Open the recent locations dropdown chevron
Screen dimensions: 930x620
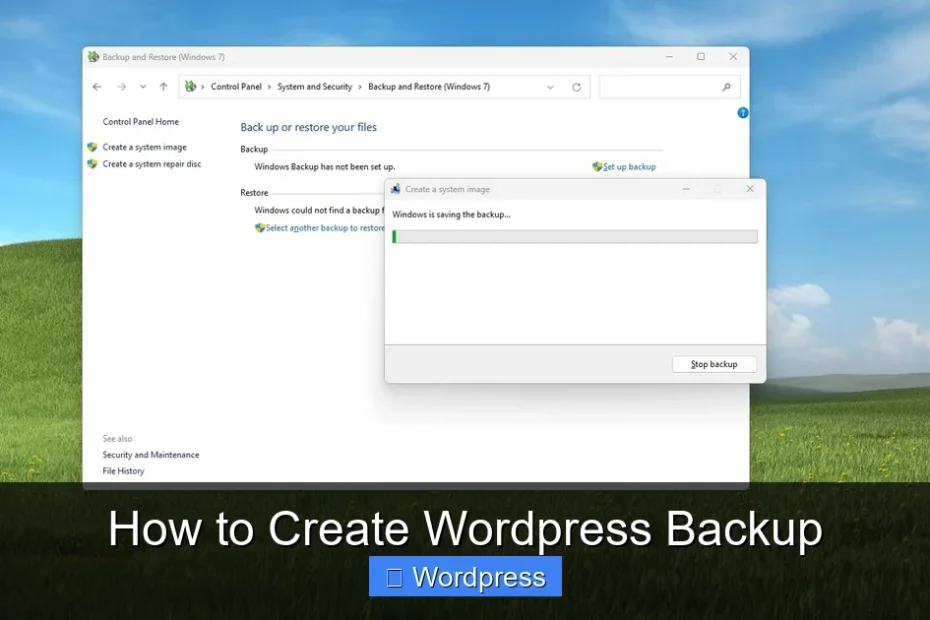click(x=143, y=87)
